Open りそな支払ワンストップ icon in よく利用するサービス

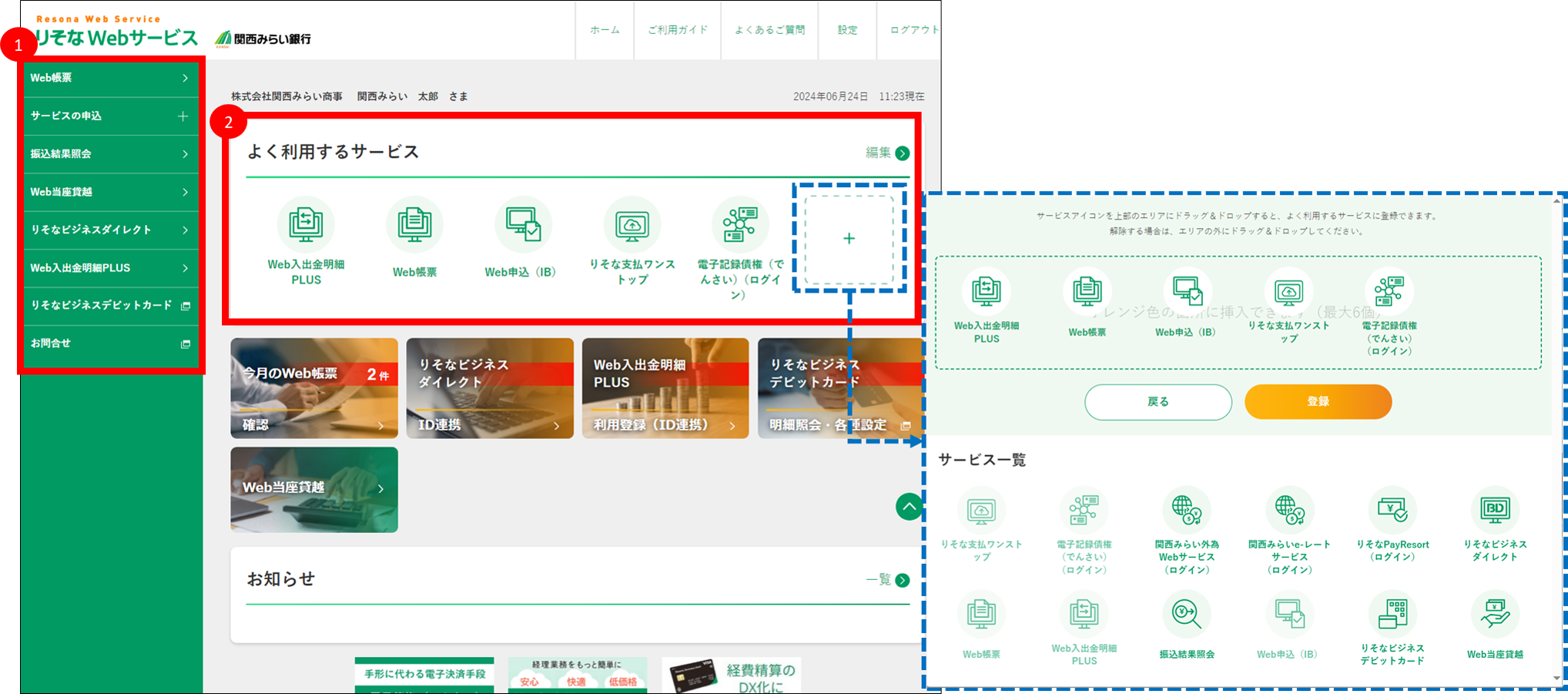point(632,225)
